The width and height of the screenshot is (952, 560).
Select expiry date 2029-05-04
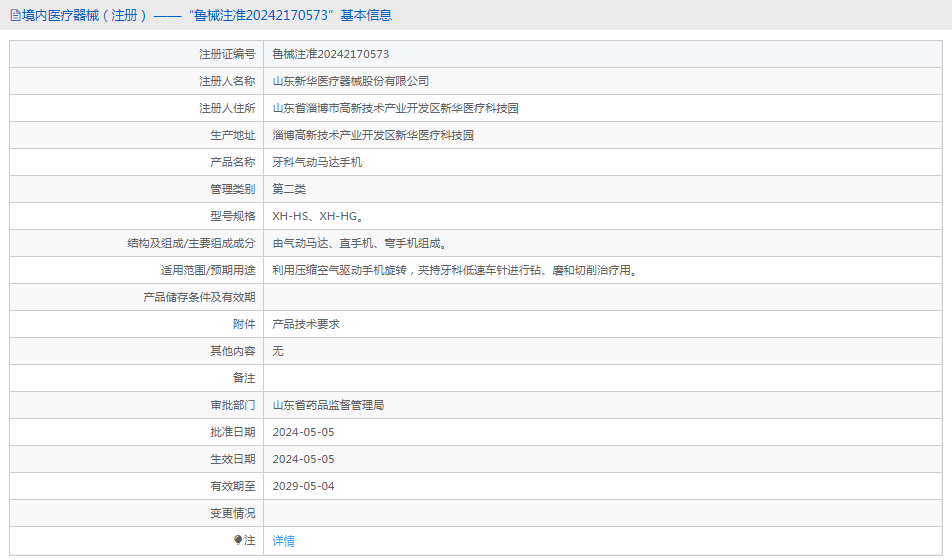(x=304, y=486)
